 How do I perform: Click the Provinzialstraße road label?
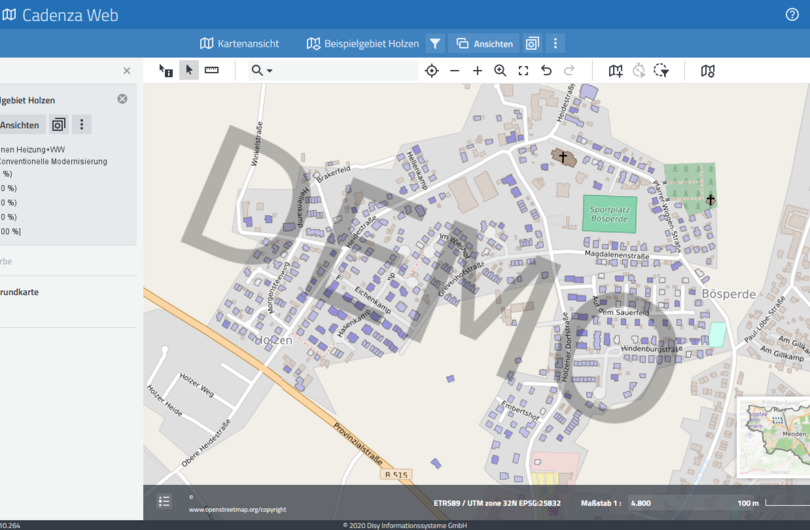pos(357,444)
